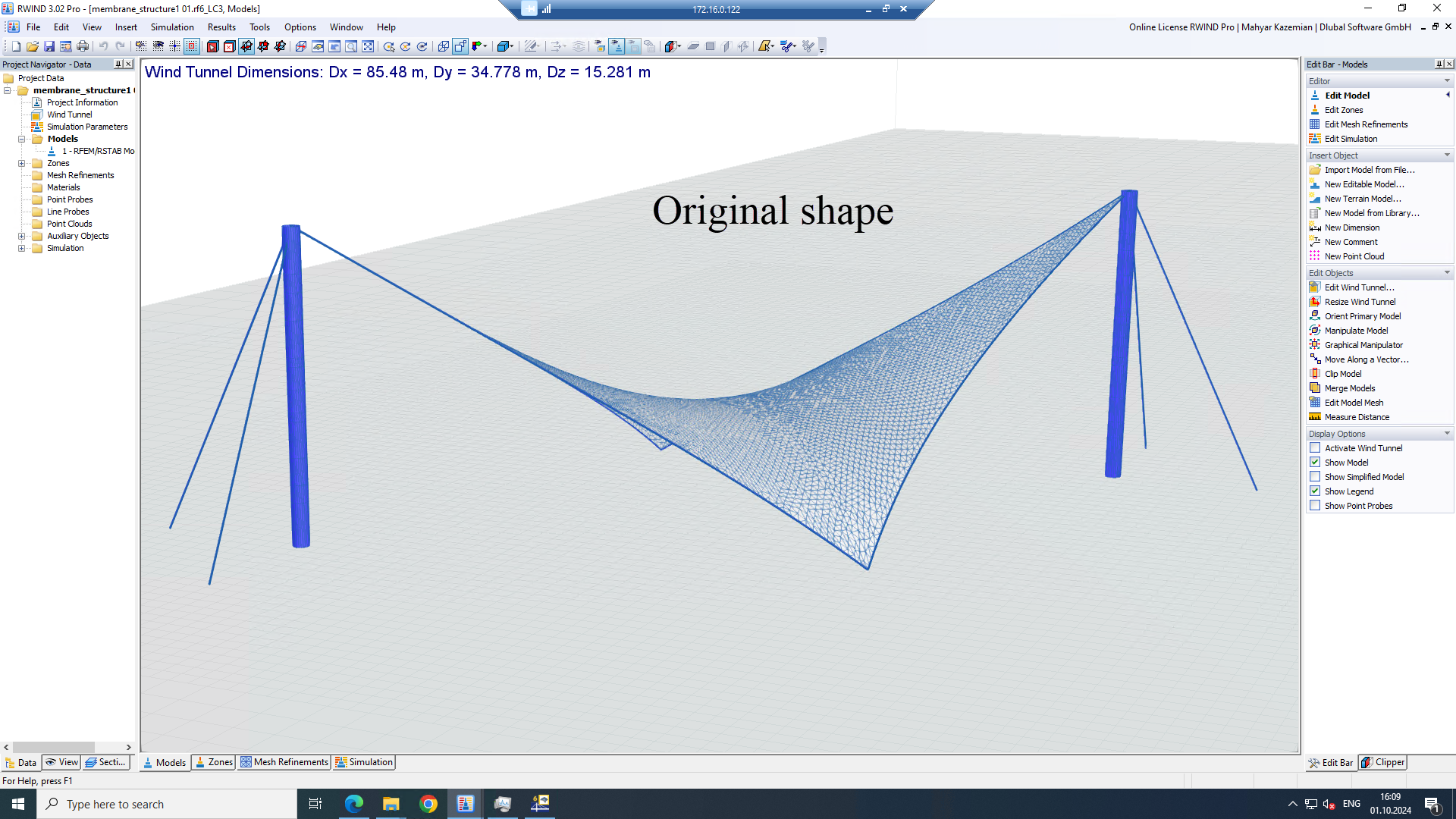Image resolution: width=1456 pixels, height=819 pixels.
Task: Open the Simulation menu
Action: 172,27
